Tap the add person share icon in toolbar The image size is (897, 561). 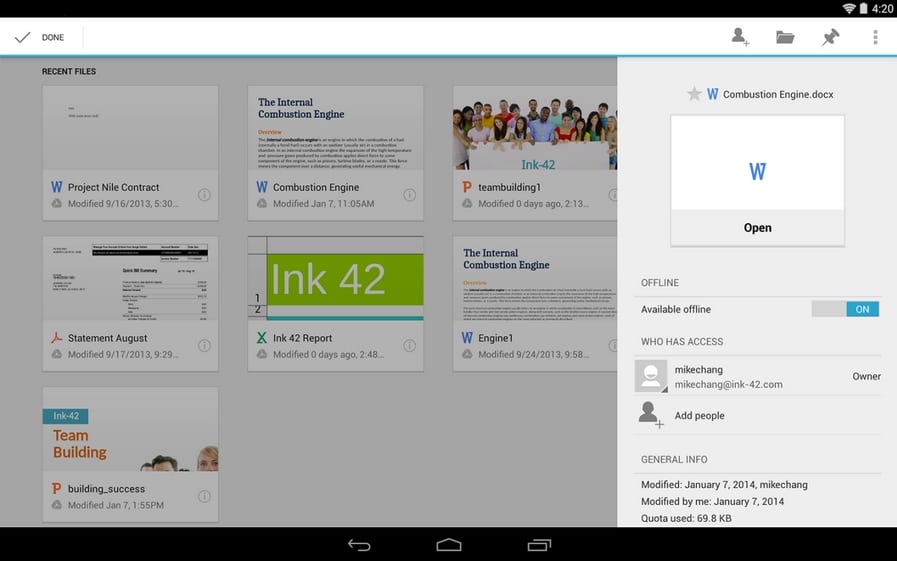[740, 37]
